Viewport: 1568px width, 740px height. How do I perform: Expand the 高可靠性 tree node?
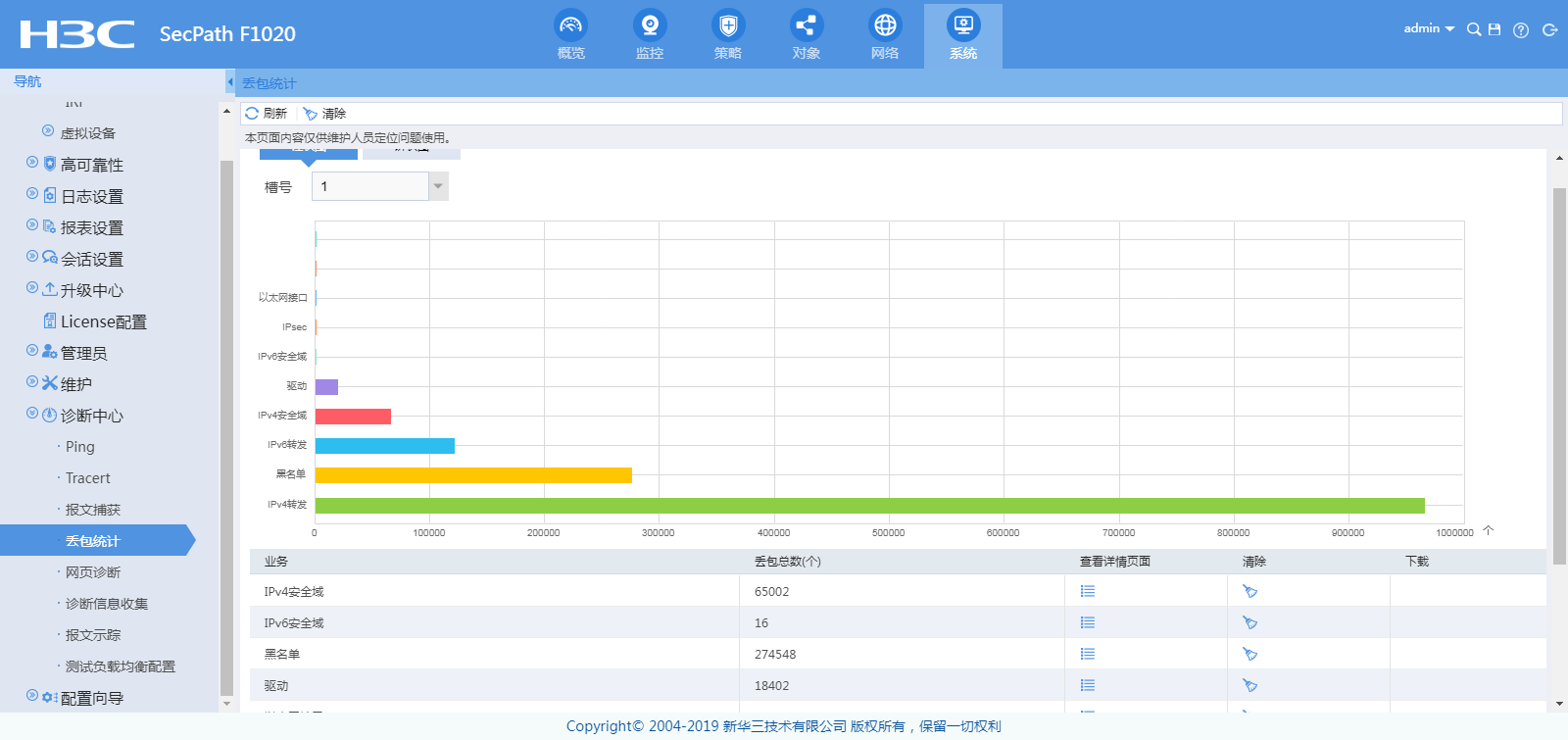(x=32, y=164)
